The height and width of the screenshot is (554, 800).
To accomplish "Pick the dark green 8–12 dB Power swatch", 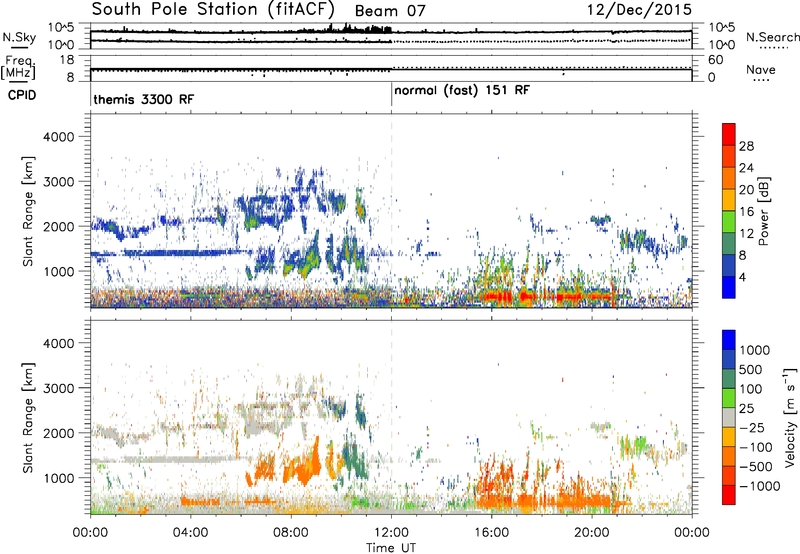I will tap(729, 244).
